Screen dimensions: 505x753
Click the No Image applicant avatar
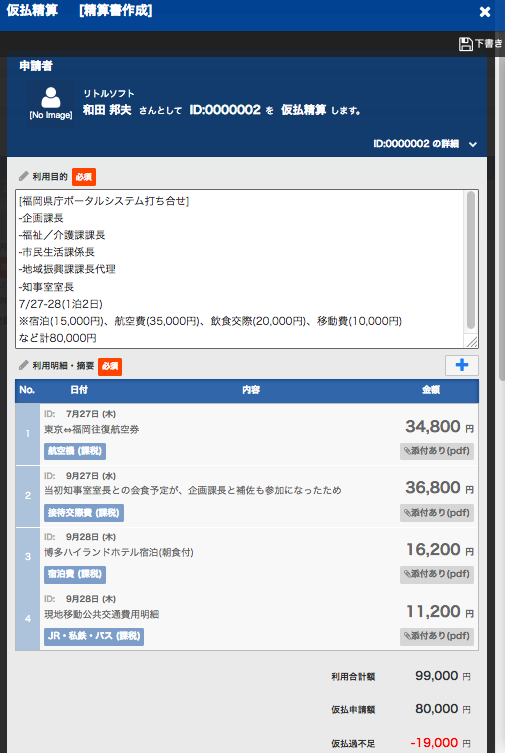click(x=51, y=103)
